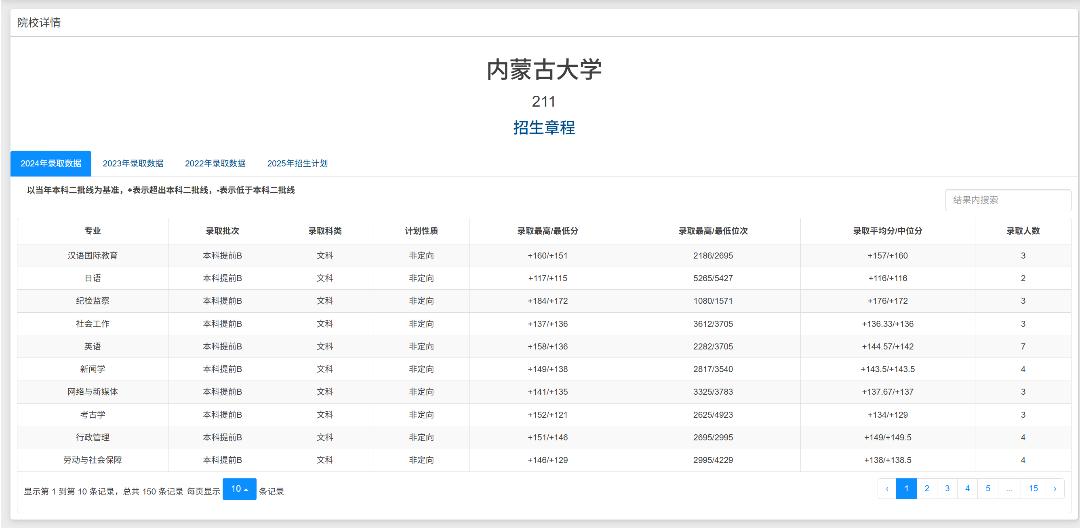Jump to page 5

point(987,489)
